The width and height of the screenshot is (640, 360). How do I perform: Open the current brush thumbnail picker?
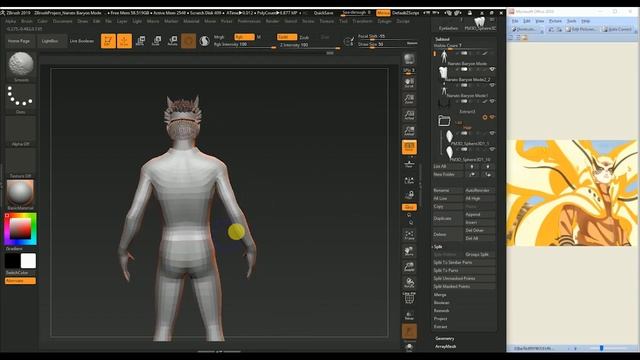20,64
